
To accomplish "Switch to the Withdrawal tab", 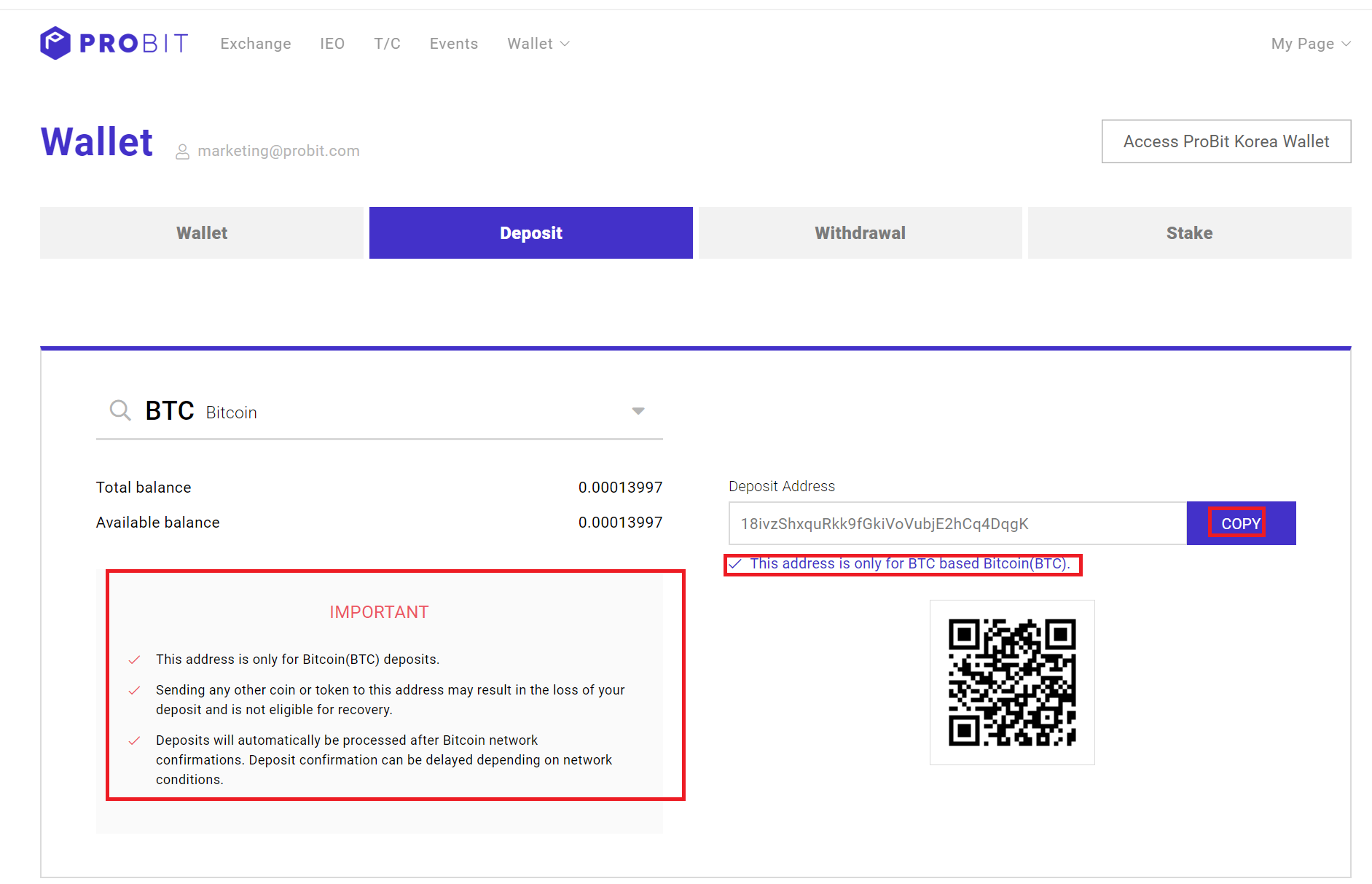I will click(x=861, y=233).
